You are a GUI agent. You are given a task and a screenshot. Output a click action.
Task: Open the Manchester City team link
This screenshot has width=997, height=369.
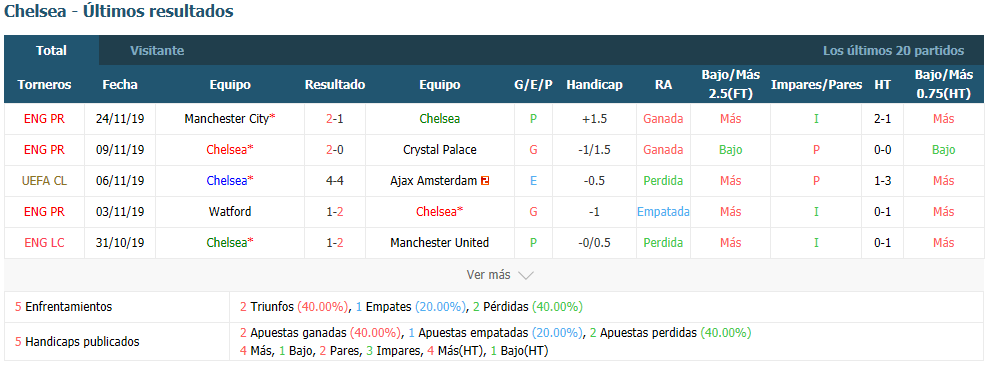coord(226,119)
